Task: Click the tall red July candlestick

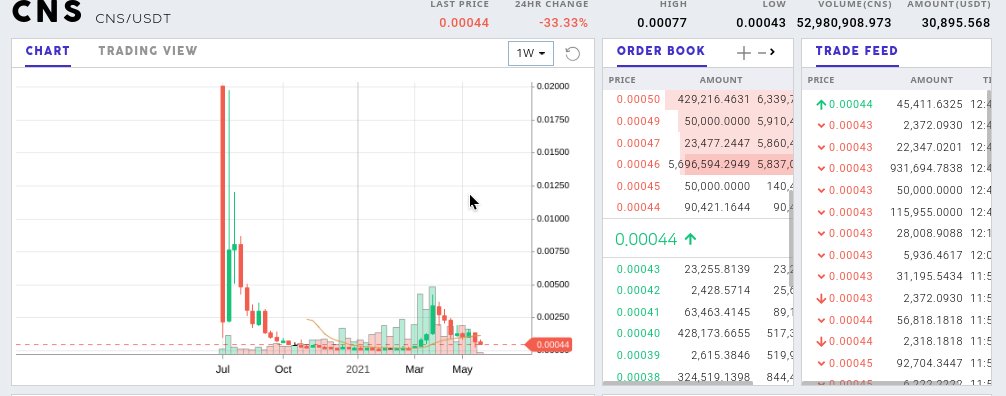Action: [223, 203]
